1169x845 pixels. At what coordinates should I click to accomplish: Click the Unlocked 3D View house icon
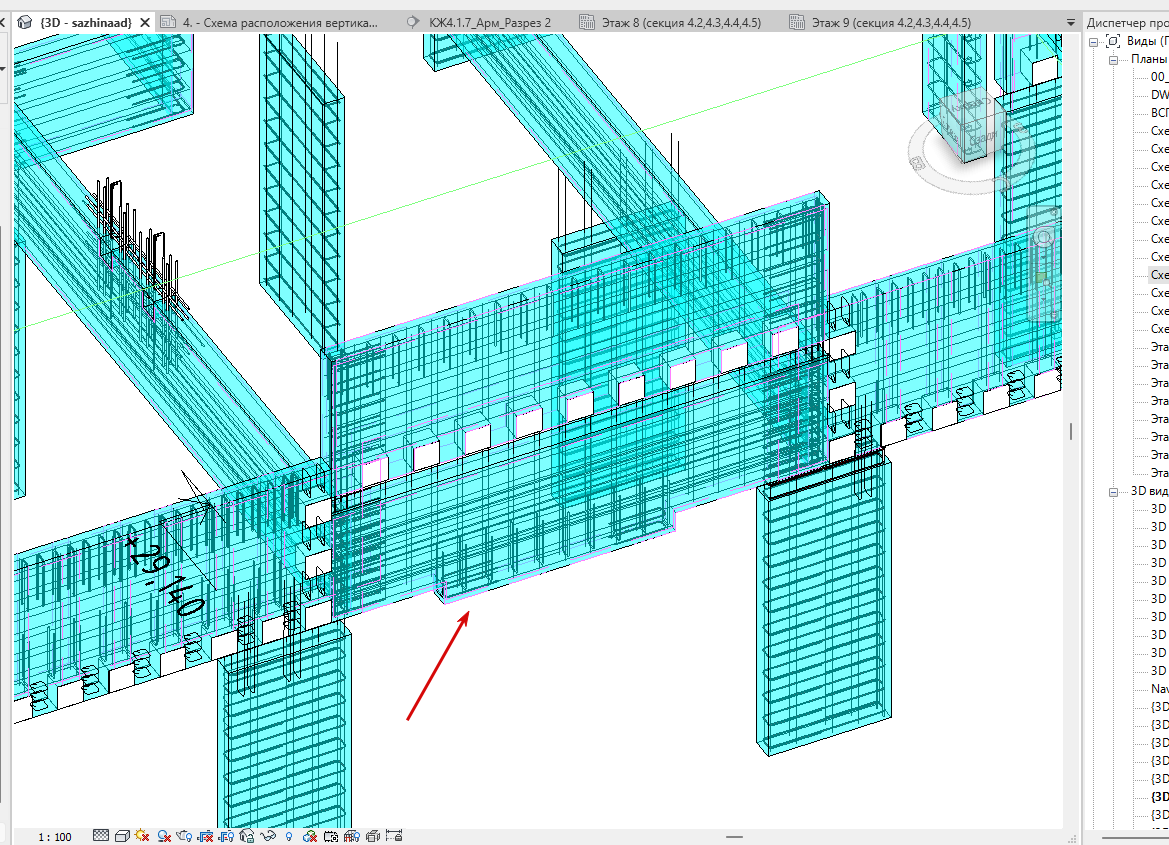click(x=247, y=836)
